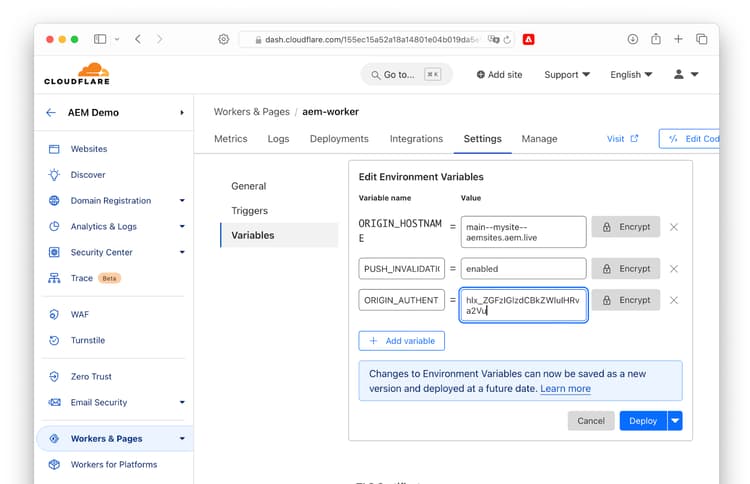Follow the Learn more link

coord(565,389)
